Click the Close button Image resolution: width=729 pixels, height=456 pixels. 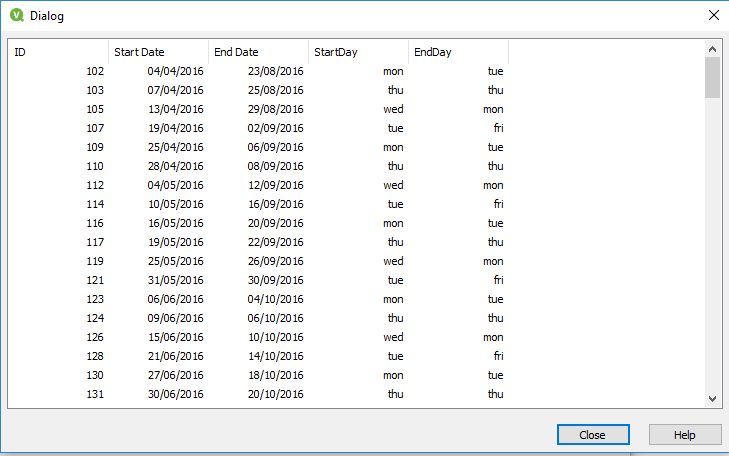click(593, 435)
